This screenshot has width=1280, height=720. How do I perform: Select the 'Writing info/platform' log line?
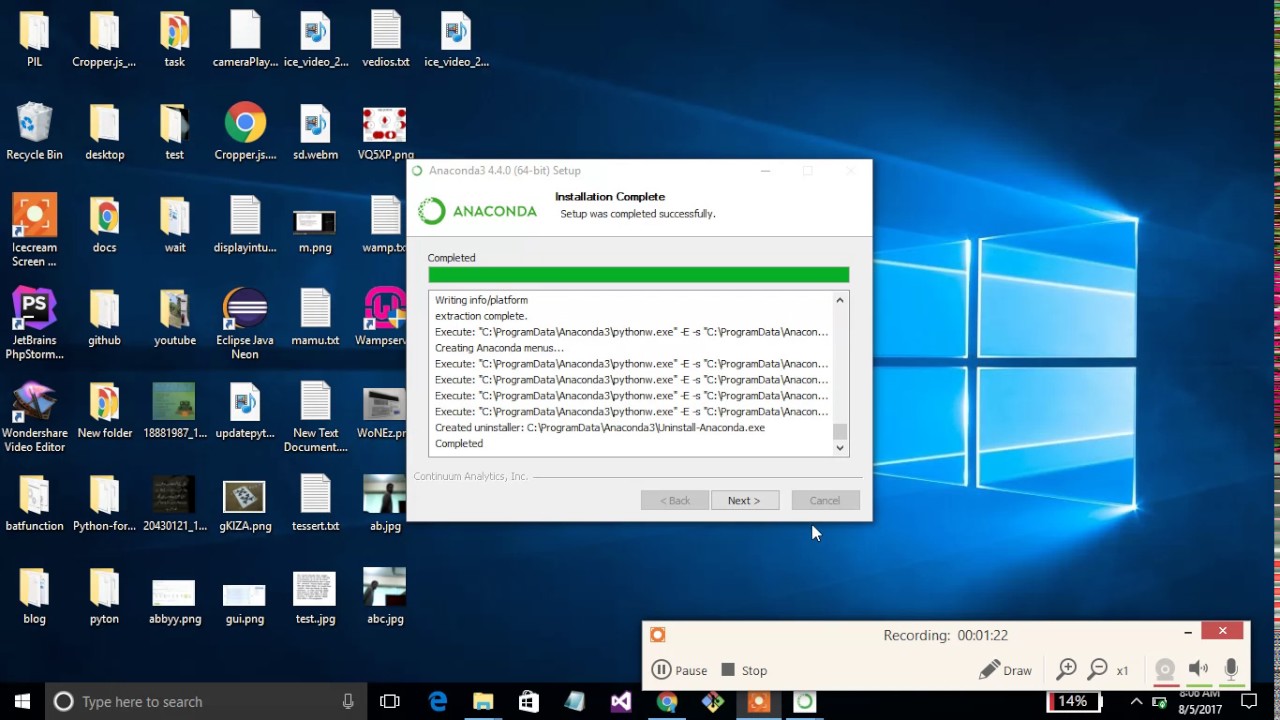481,300
